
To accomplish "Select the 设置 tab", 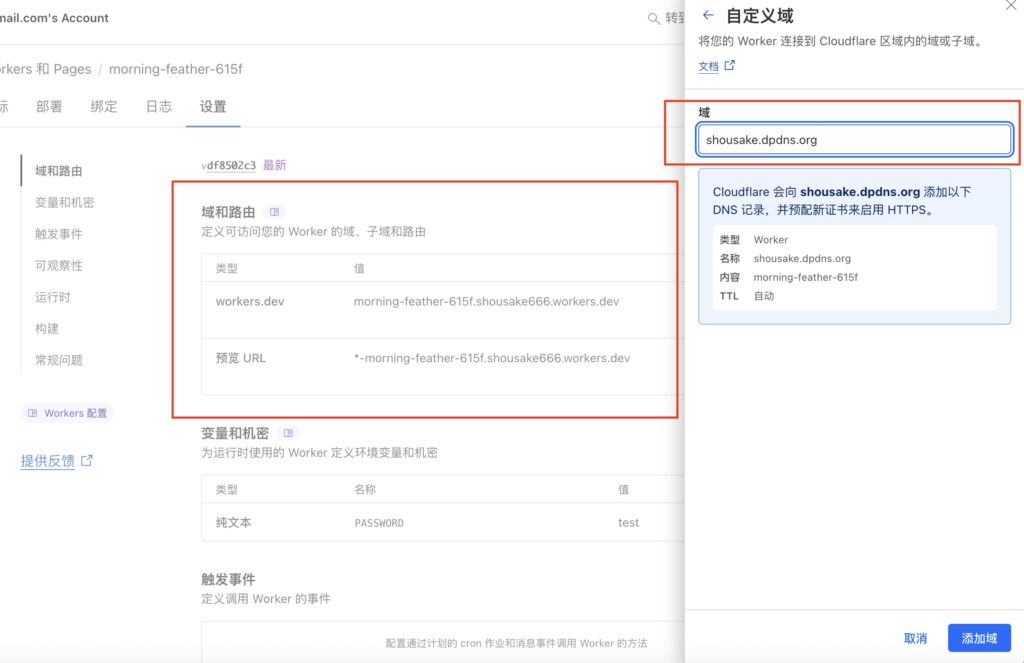I will [213, 106].
